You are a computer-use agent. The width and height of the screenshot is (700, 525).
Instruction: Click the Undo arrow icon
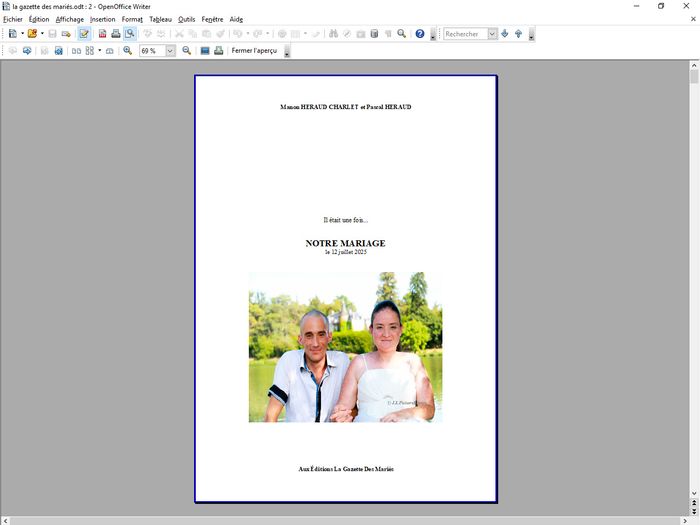coord(238,33)
